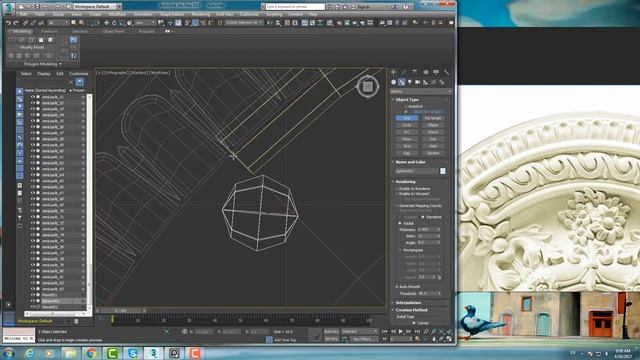
Task: Switch to the Object Paint ribbon tab
Action: (x=113, y=31)
